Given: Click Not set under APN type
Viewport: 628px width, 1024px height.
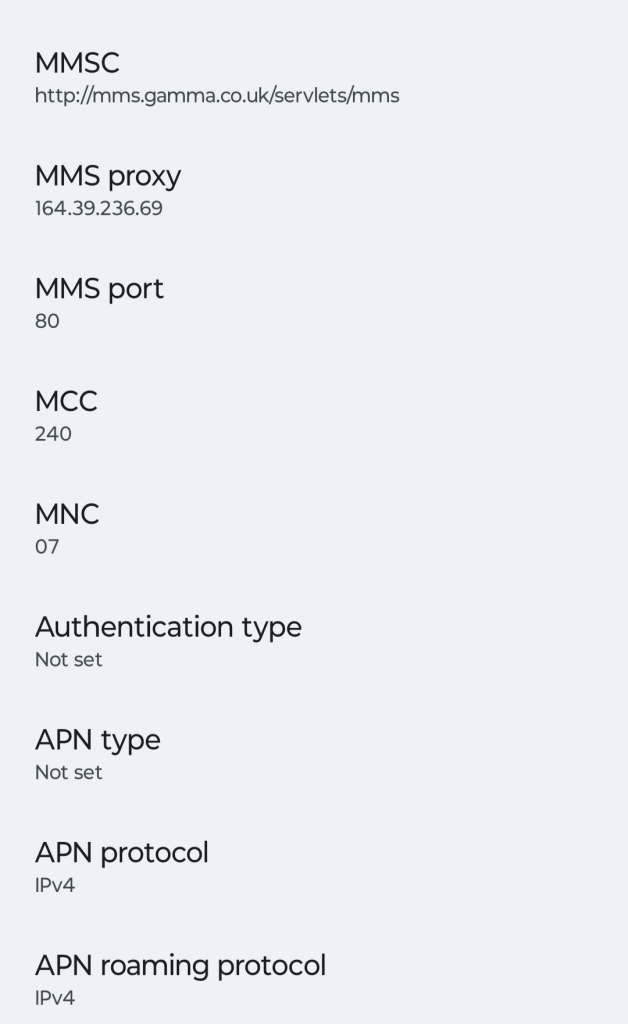Looking at the screenshot, I should click(x=68, y=773).
